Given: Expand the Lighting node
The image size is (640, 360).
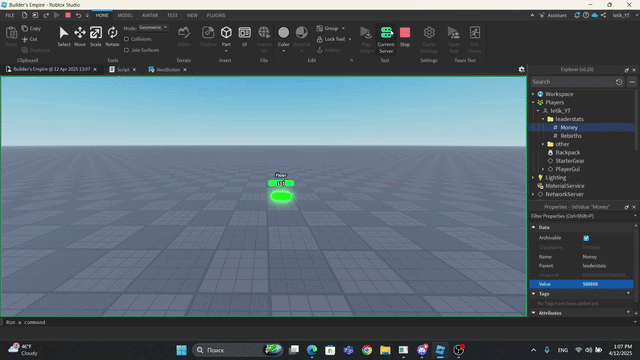Looking at the screenshot, I should [x=533, y=178].
